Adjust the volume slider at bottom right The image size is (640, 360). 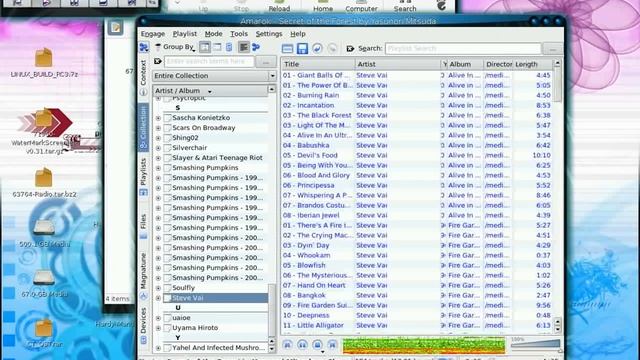pos(535,345)
